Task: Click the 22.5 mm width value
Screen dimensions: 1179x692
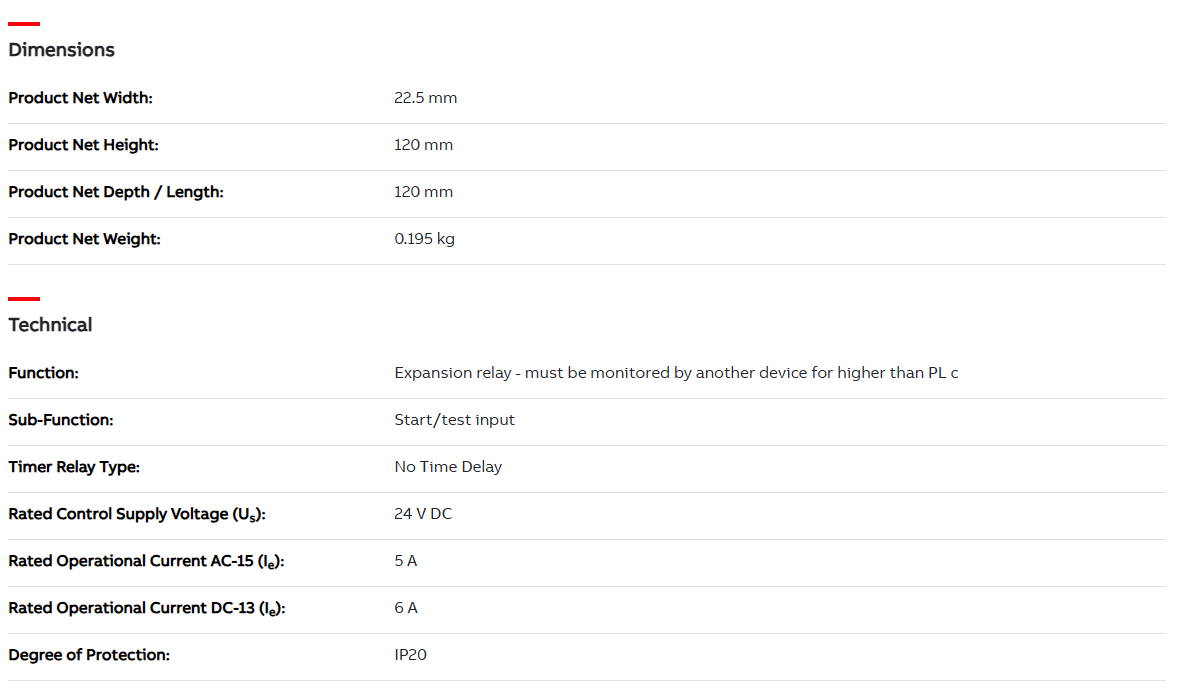Action: coord(425,98)
